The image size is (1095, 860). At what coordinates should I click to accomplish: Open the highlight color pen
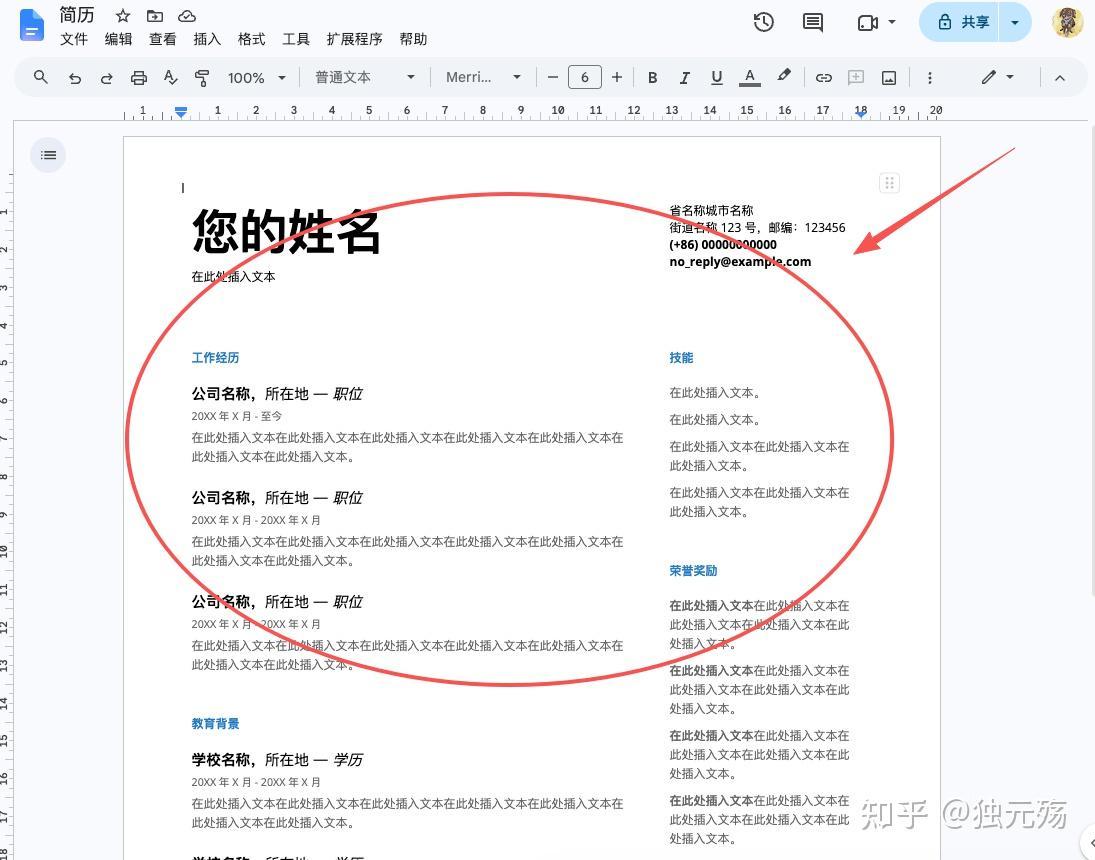784,75
